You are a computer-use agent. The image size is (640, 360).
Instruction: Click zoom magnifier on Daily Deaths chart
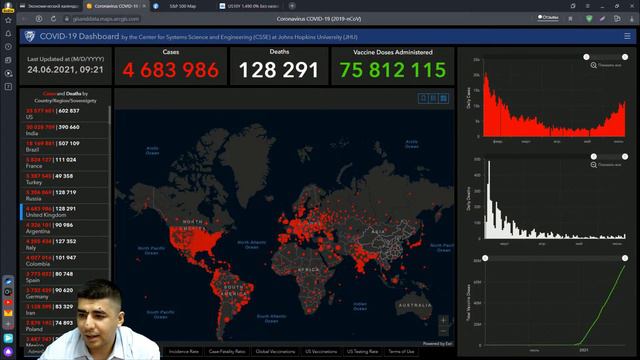593,165
